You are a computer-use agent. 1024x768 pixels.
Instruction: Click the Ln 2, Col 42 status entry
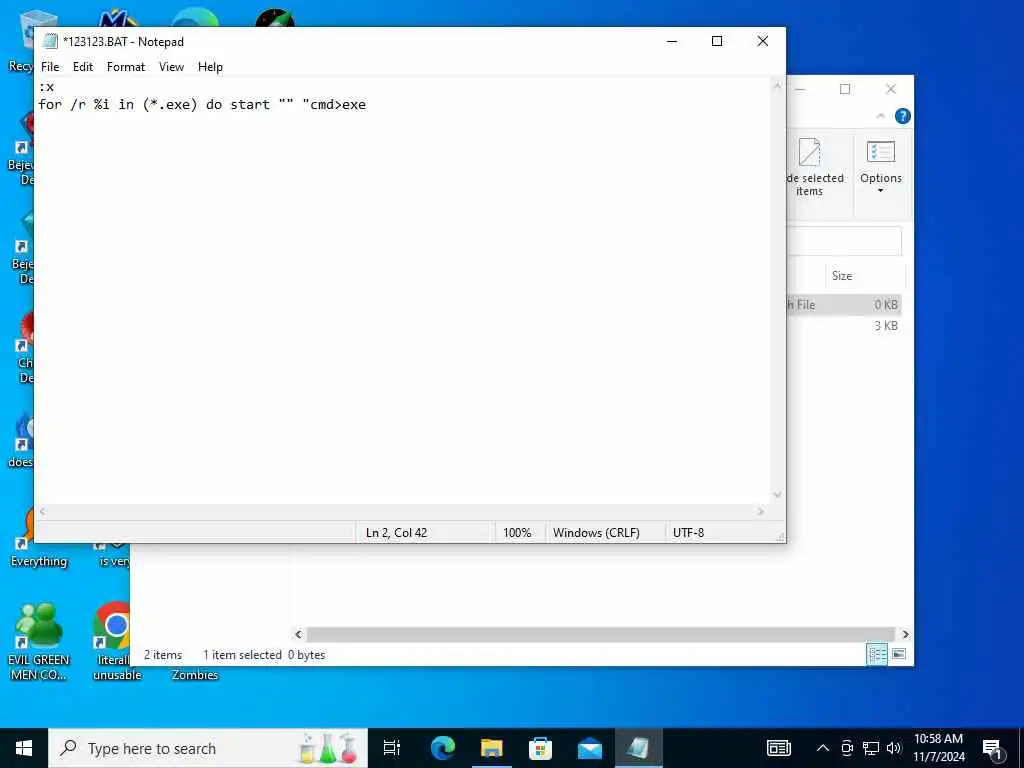396,532
